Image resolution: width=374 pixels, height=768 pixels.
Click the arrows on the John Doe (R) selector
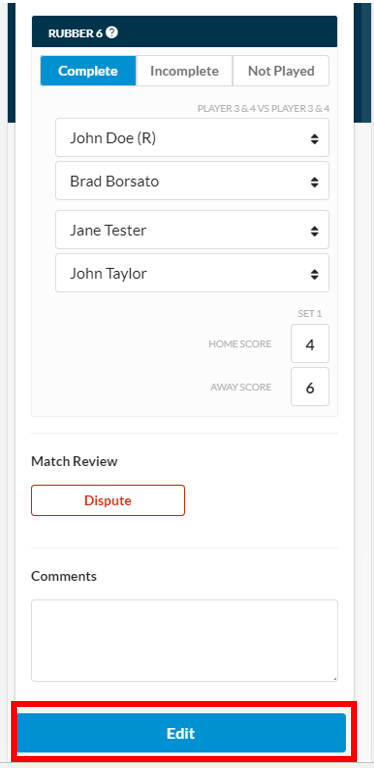click(314, 139)
